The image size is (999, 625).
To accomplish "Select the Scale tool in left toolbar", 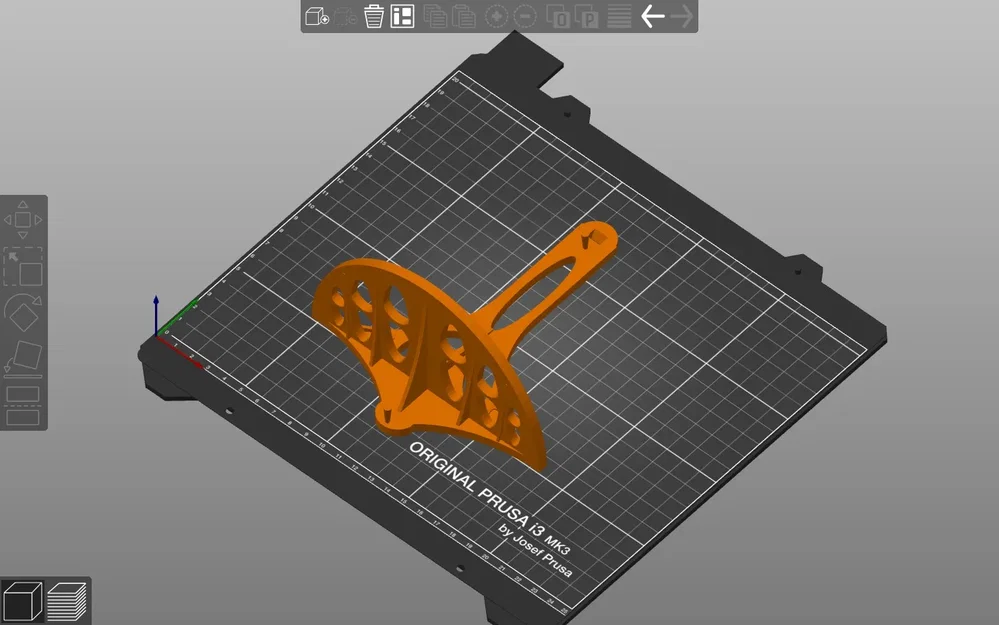I will pos(23,267).
